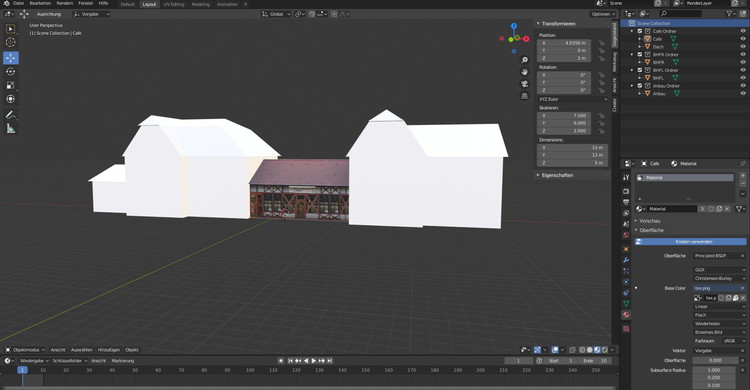Image resolution: width=750 pixels, height=390 pixels.
Task: Collapse the Cafe Ordner tree node
Action: click(x=632, y=31)
